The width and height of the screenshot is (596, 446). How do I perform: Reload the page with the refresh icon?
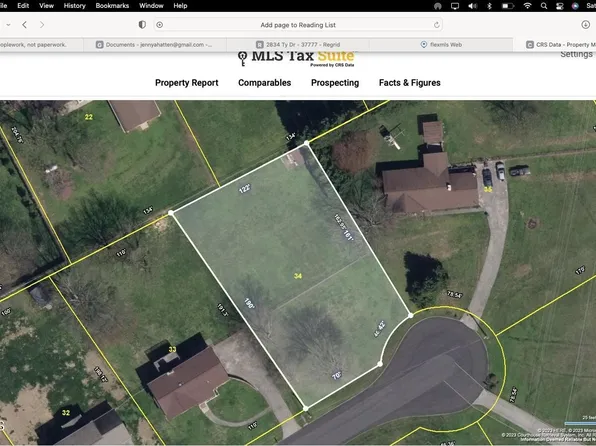tap(436, 25)
